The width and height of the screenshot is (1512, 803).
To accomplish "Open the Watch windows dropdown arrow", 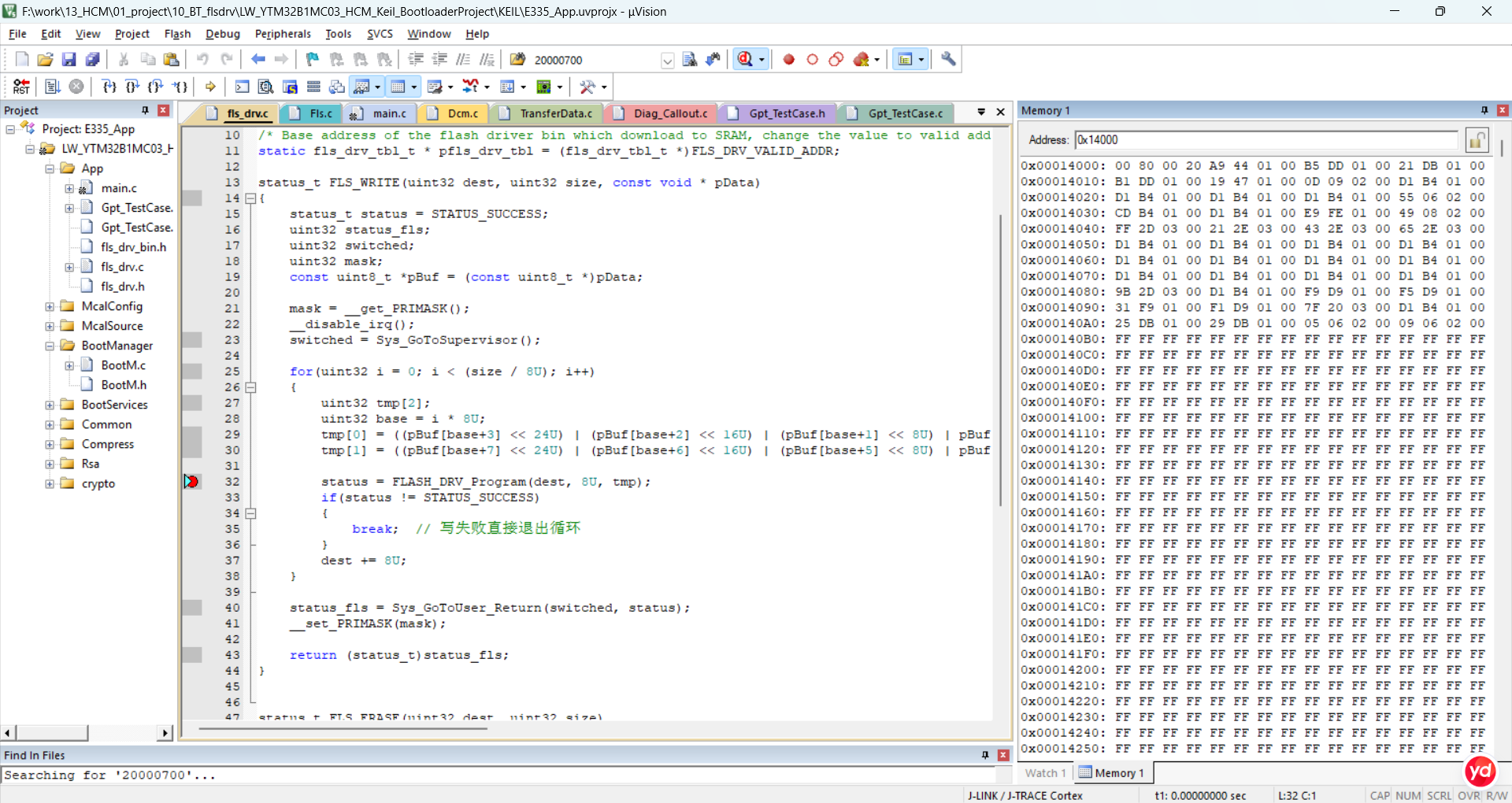I will pyautogui.click(x=378, y=87).
